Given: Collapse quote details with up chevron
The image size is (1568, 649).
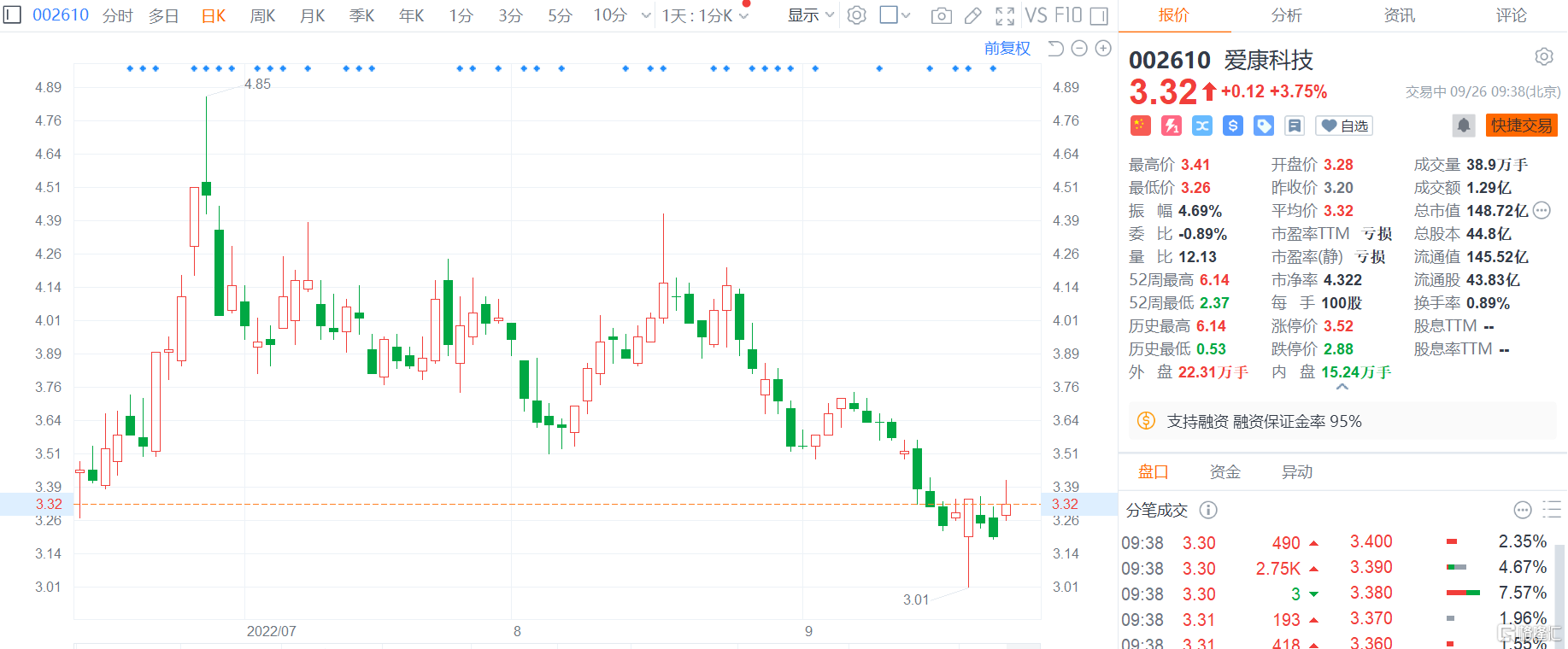Looking at the screenshot, I should click(1342, 387).
